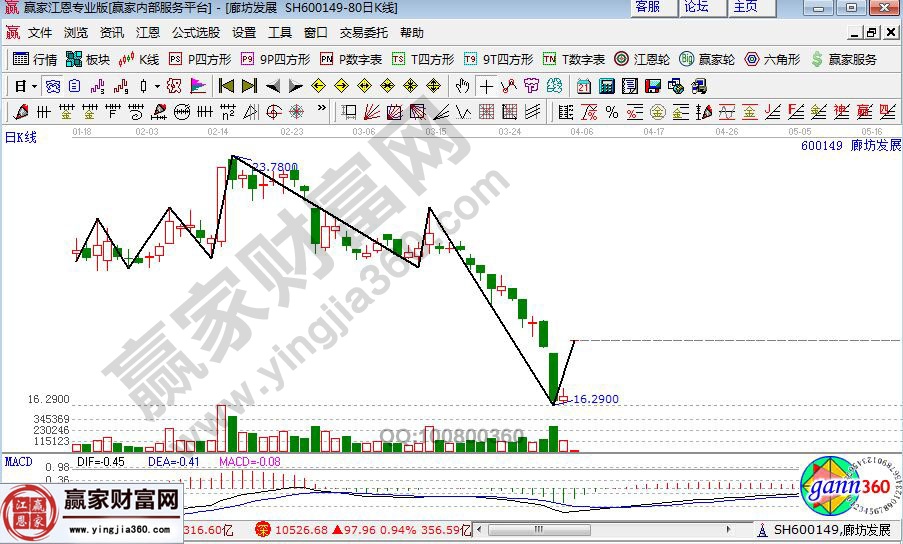This screenshot has width=903, height=544.
Task: Click the K线 candlestick chart button
Action: coord(140,59)
